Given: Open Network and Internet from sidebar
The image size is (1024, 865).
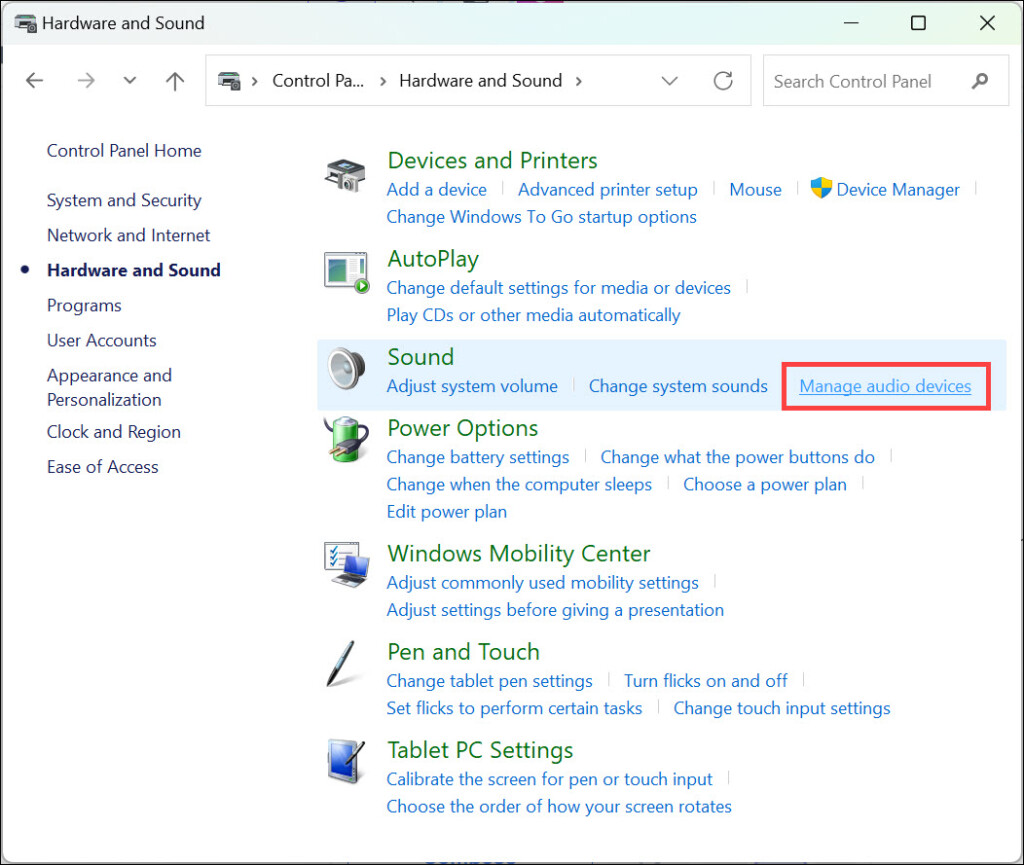Looking at the screenshot, I should pos(128,235).
